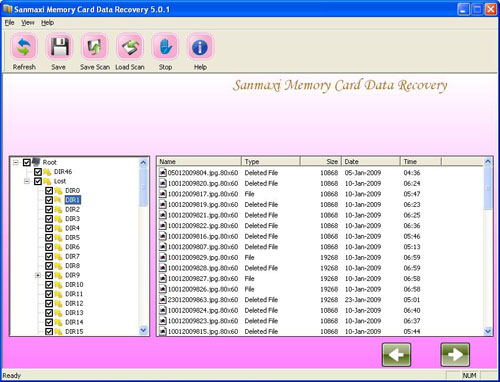This screenshot has width=500, height=382.
Task: Click file icon of 10012009807.jpg.80x60
Action: click(x=163, y=247)
